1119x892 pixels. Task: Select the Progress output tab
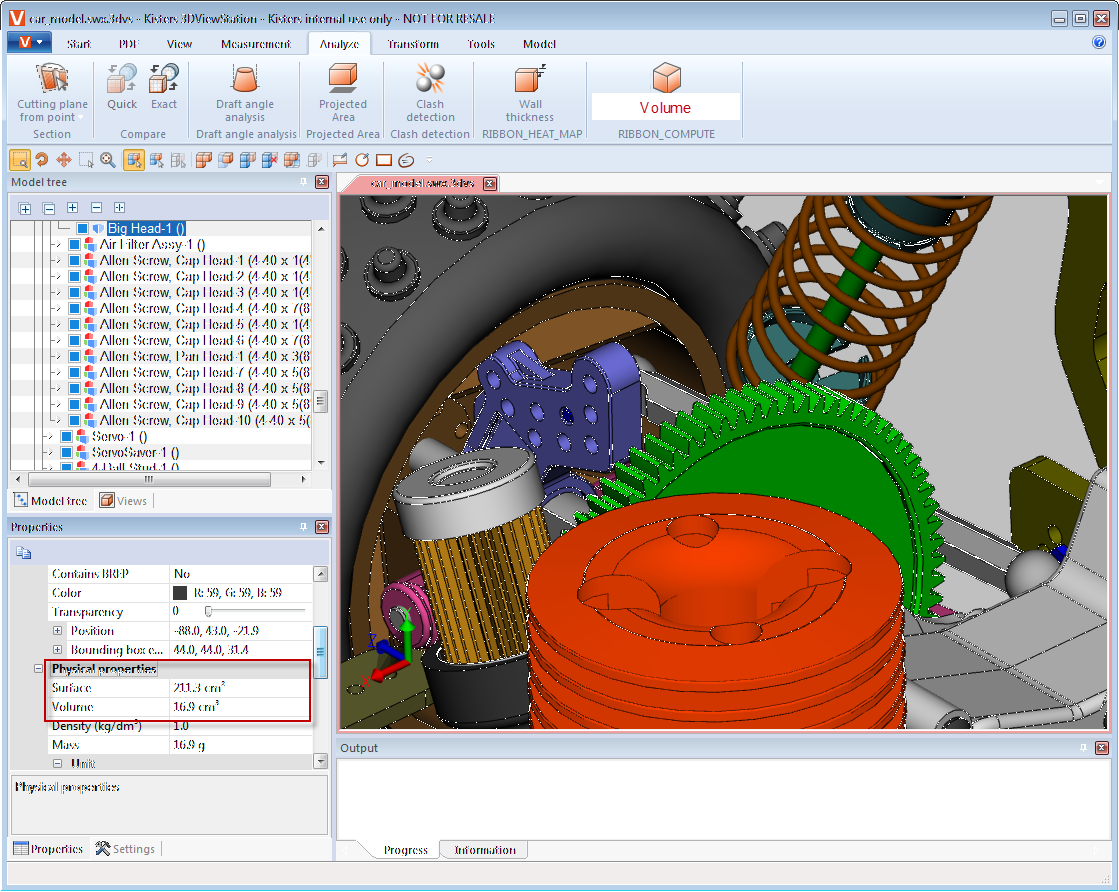pos(405,850)
